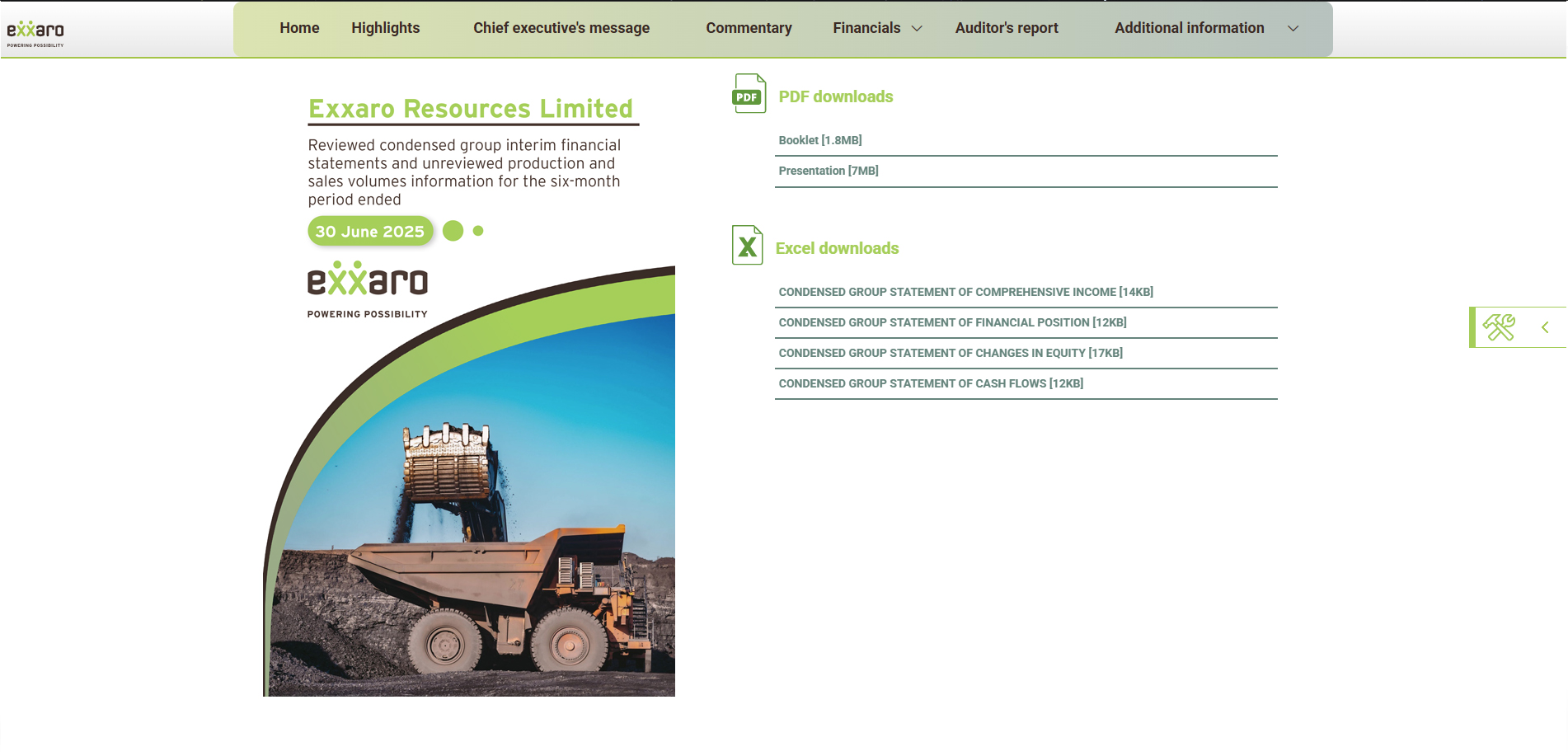
Task: Click the Exxaro logo in the header
Action: click(x=35, y=34)
